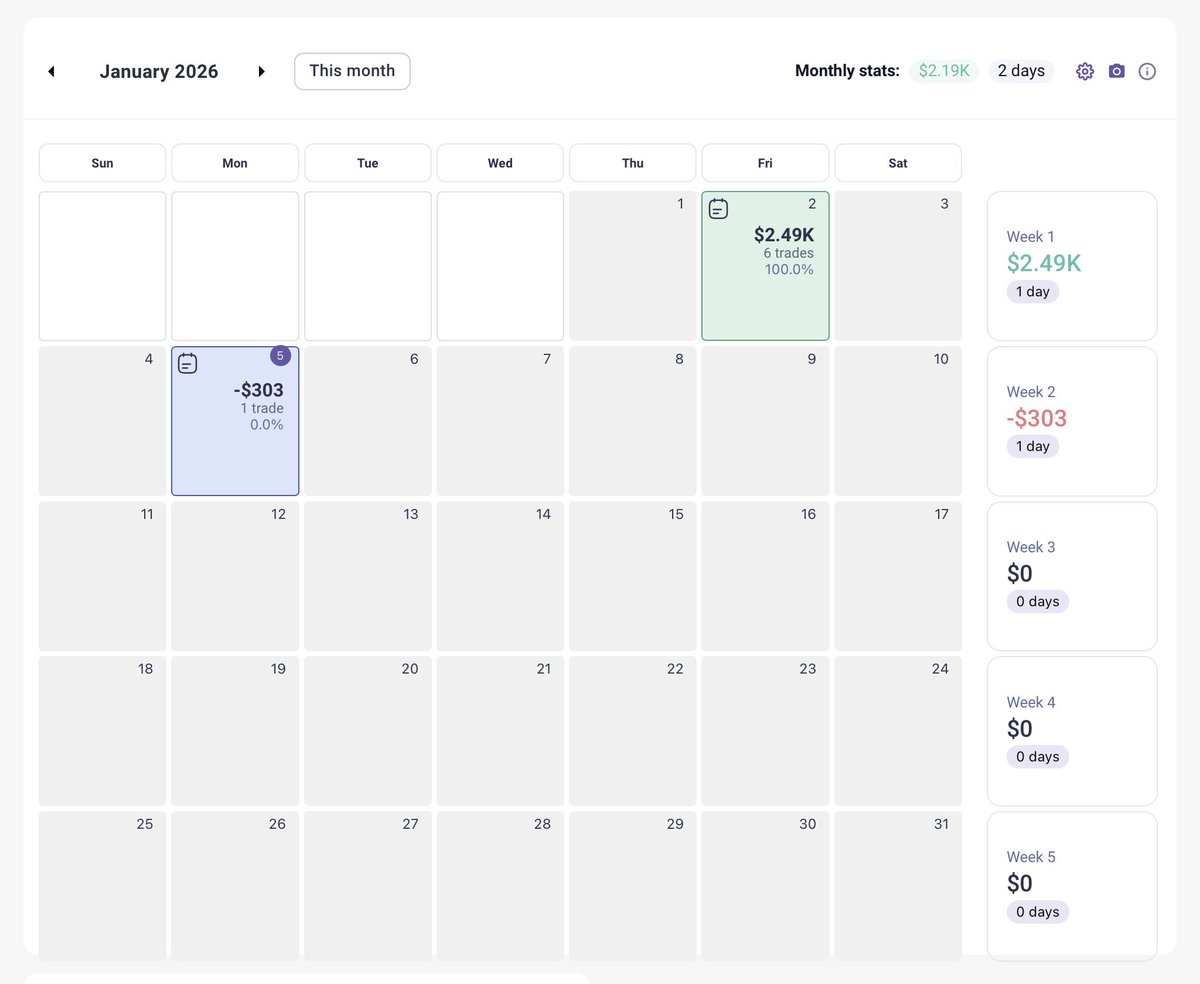Select the January 3 day cell
Viewport: 1200px width, 984px height.
pyautogui.click(x=898, y=266)
